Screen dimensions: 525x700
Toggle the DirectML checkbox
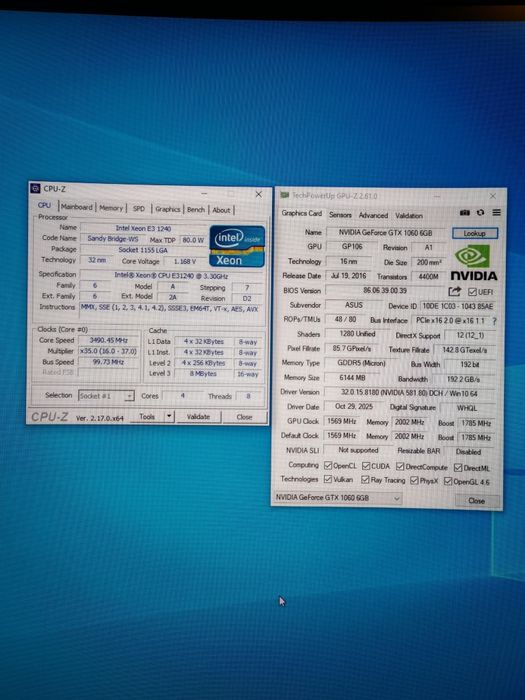click(x=458, y=468)
